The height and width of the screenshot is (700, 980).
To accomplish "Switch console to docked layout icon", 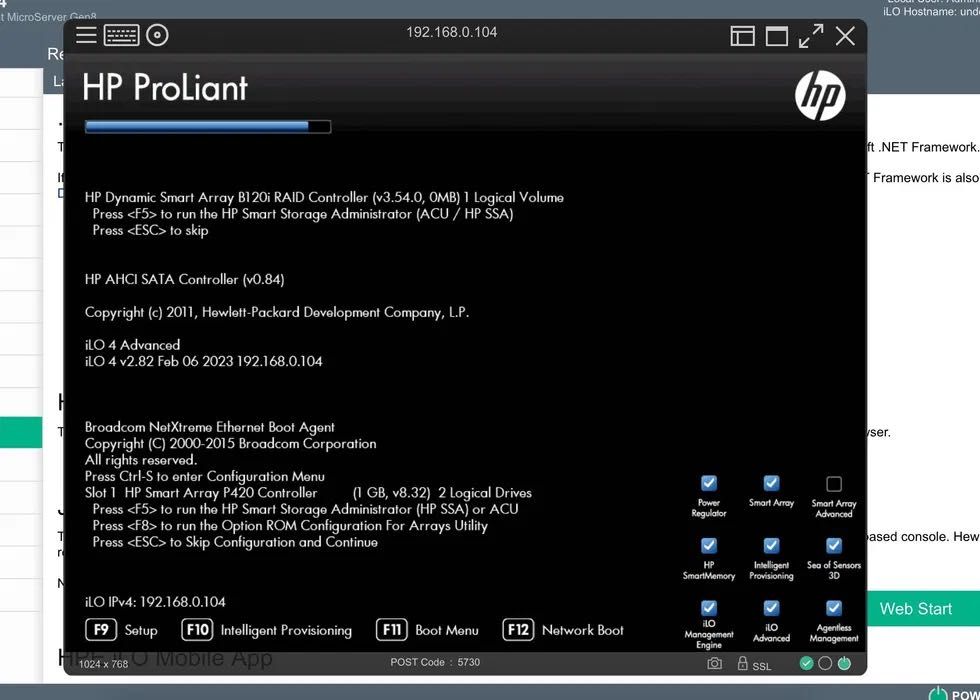I will (x=742, y=36).
